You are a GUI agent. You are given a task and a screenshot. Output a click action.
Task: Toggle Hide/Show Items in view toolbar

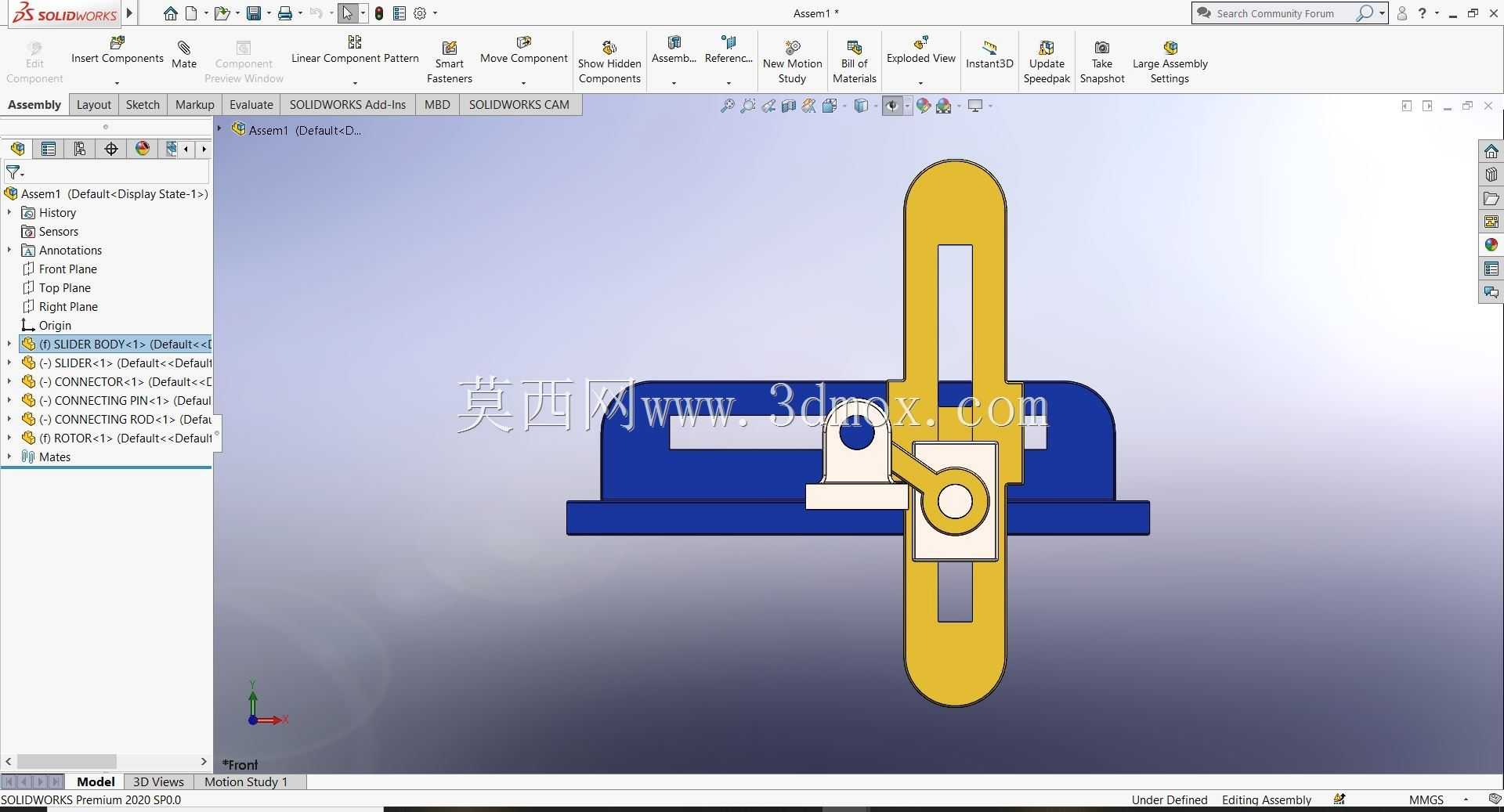point(892,106)
